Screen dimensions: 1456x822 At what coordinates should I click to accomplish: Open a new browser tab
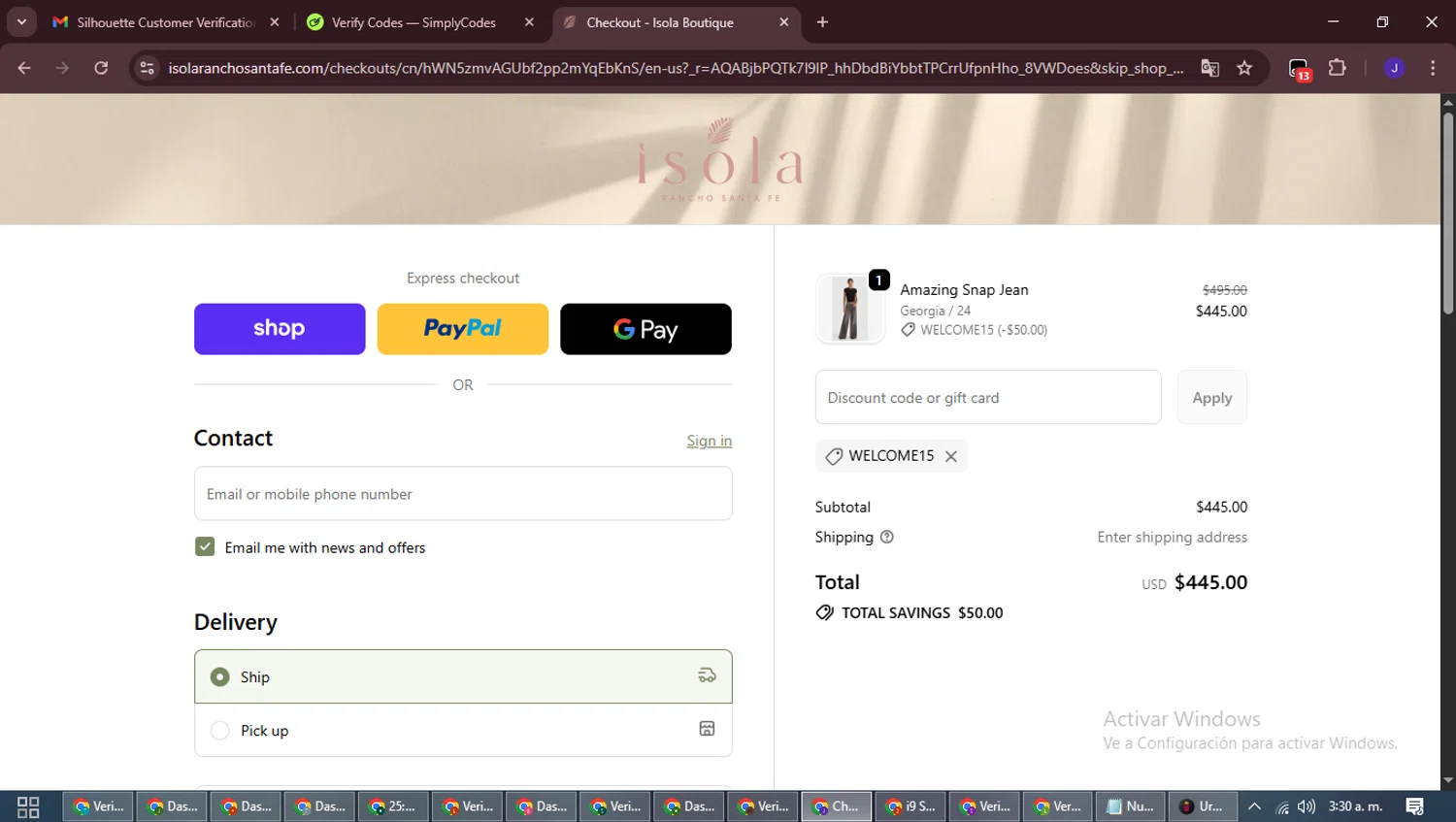822,22
